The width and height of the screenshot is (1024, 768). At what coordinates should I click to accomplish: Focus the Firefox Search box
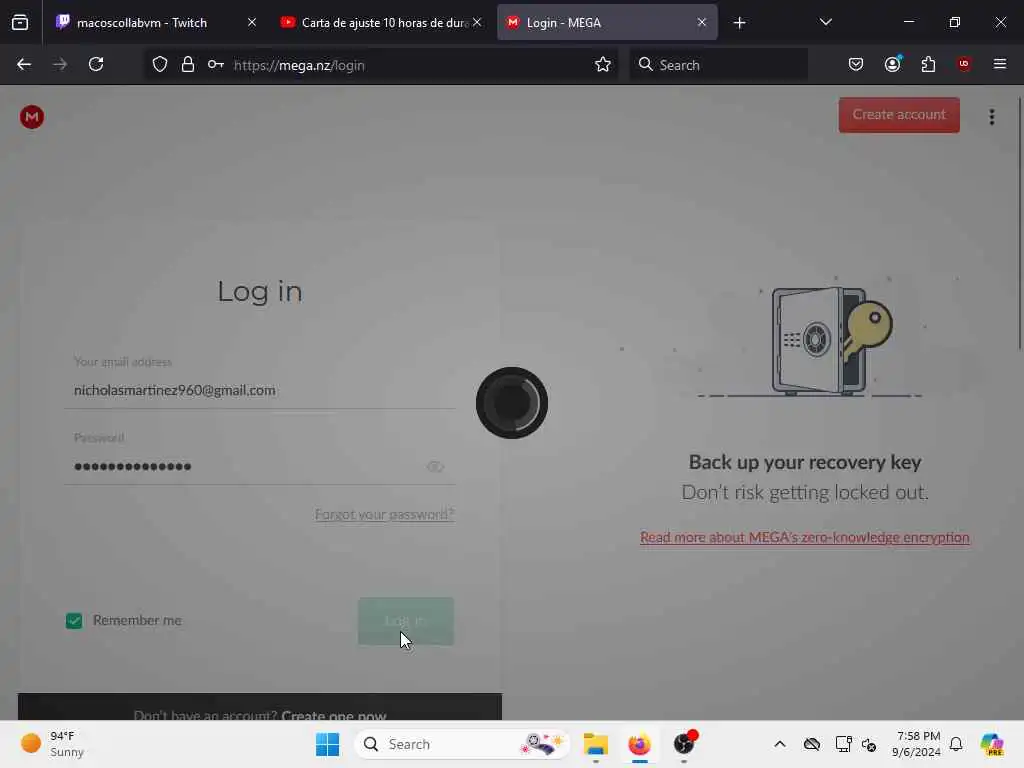718,65
